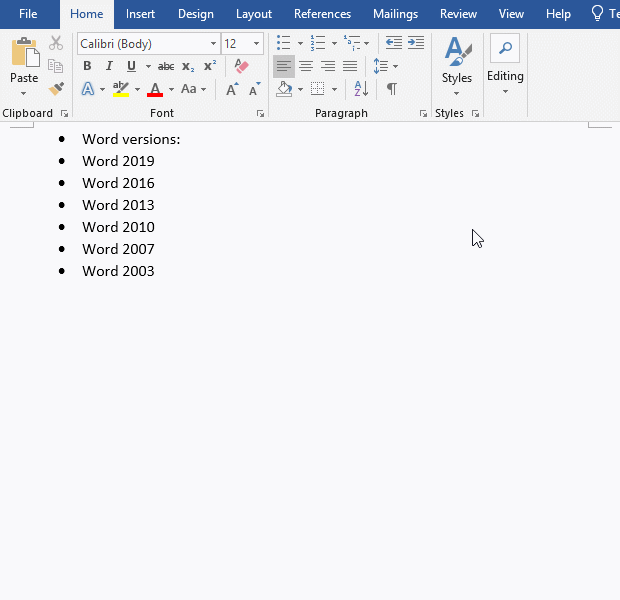The width and height of the screenshot is (620, 600).
Task: Open the Clipboard pane launcher
Action: tap(64, 114)
